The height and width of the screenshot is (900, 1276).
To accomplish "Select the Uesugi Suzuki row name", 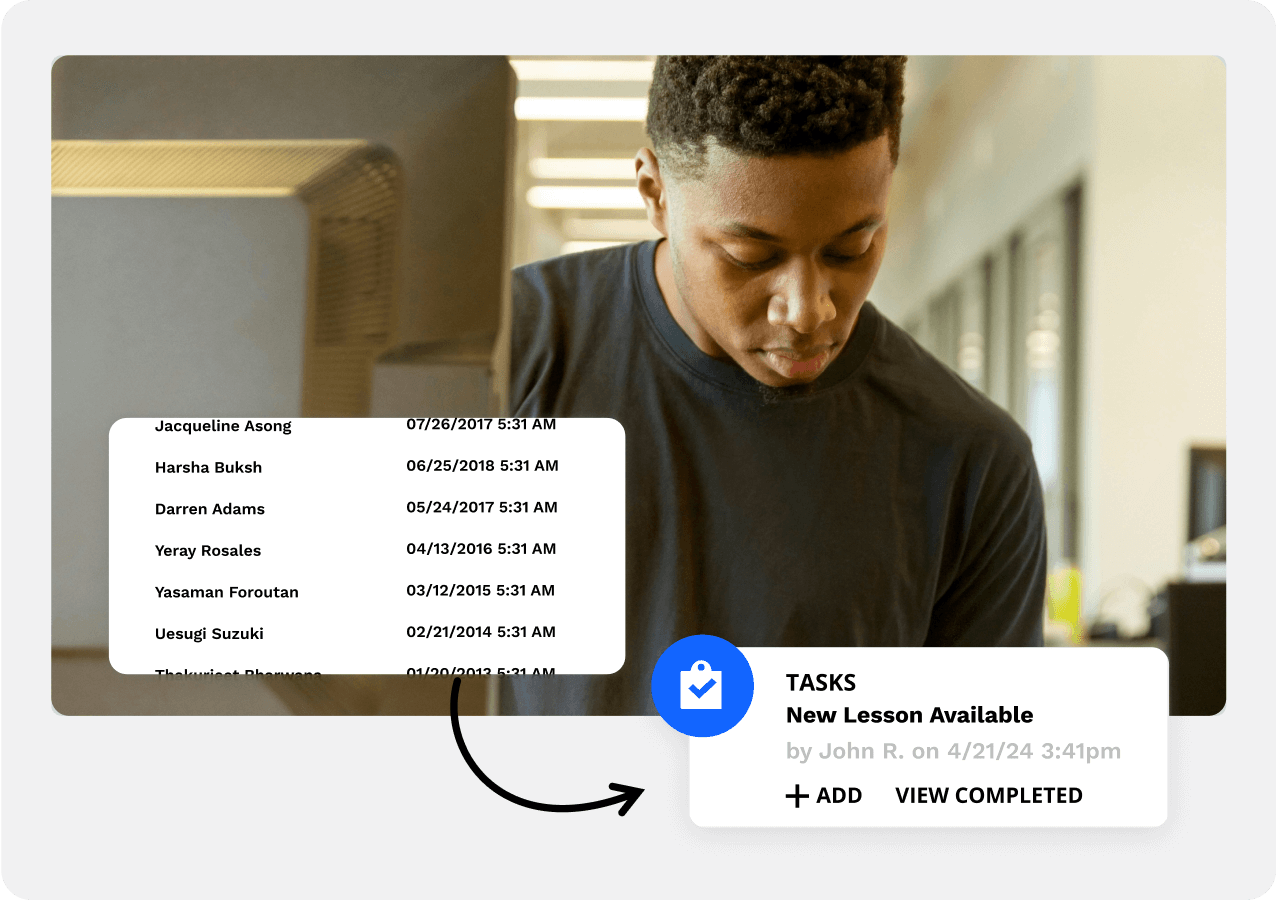I will [x=209, y=634].
